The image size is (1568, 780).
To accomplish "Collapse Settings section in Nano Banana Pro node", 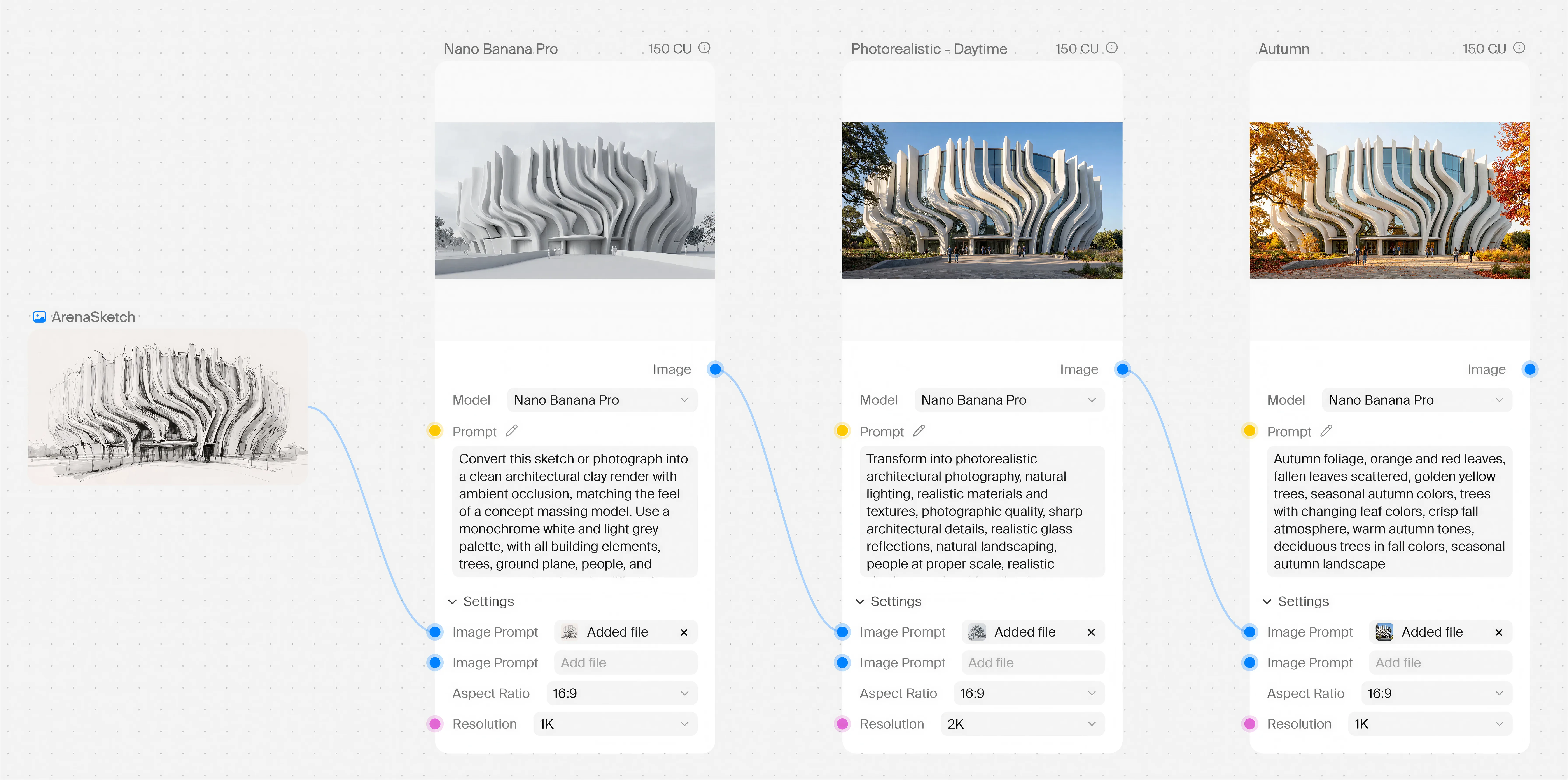I will (481, 602).
